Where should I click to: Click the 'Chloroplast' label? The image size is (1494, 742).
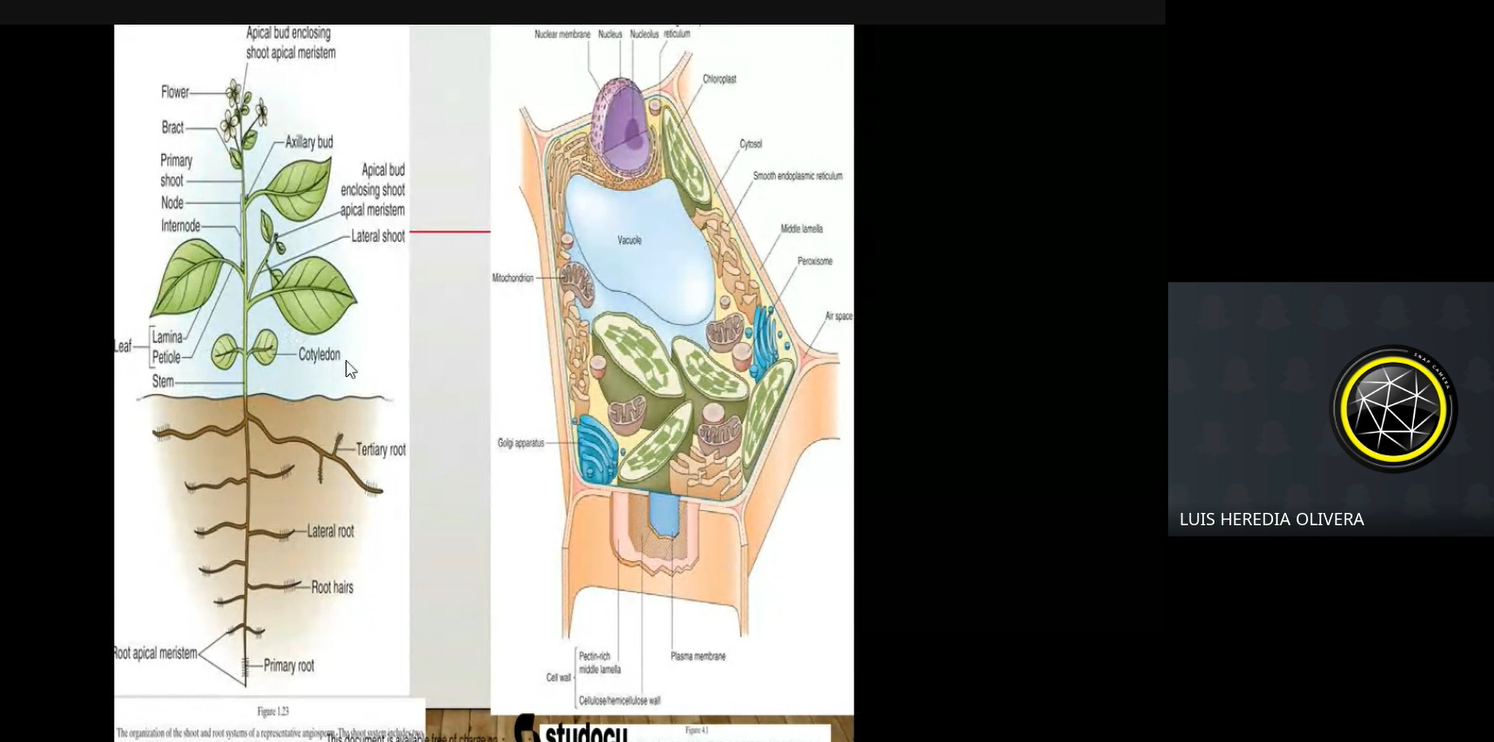tap(719, 79)
